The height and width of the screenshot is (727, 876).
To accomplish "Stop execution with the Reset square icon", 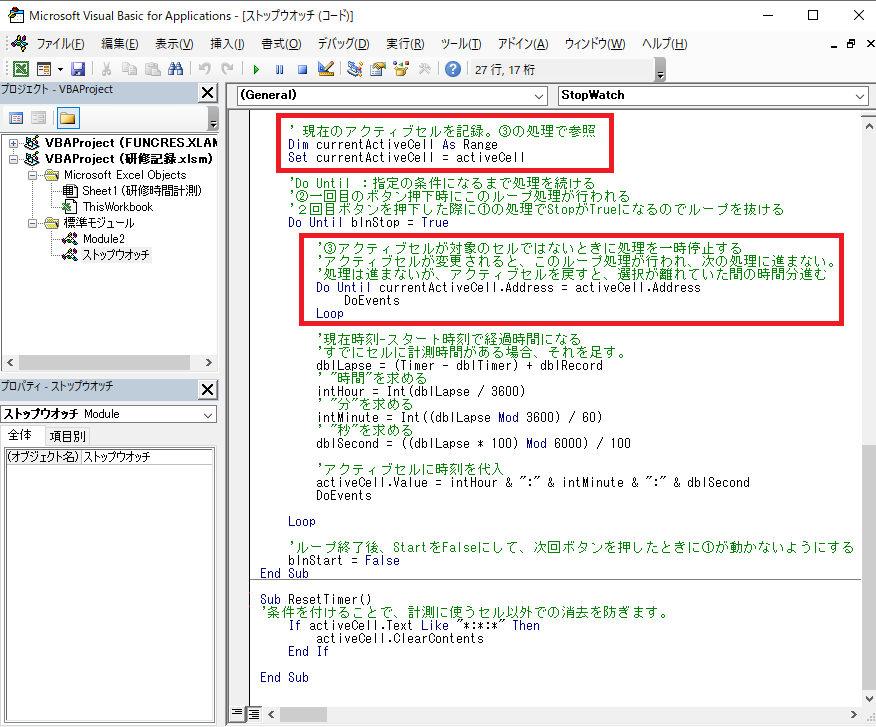I will pyautogui.click(x=302, y=69).
